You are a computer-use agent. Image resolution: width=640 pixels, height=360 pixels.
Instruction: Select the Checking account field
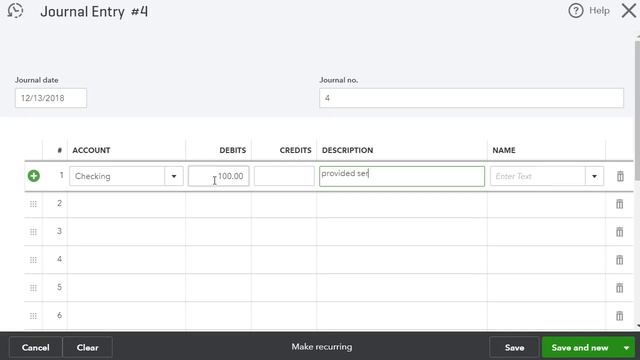(117, 176)
